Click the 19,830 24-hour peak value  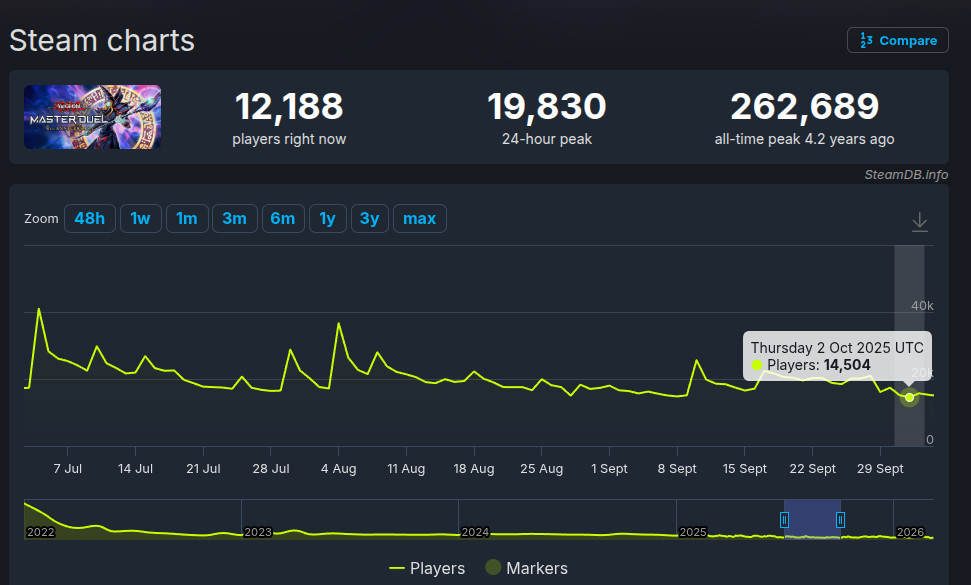point(547,106)
